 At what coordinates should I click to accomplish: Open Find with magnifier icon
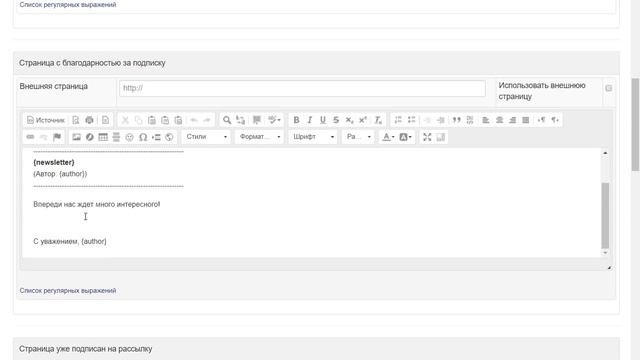[227, 120]
